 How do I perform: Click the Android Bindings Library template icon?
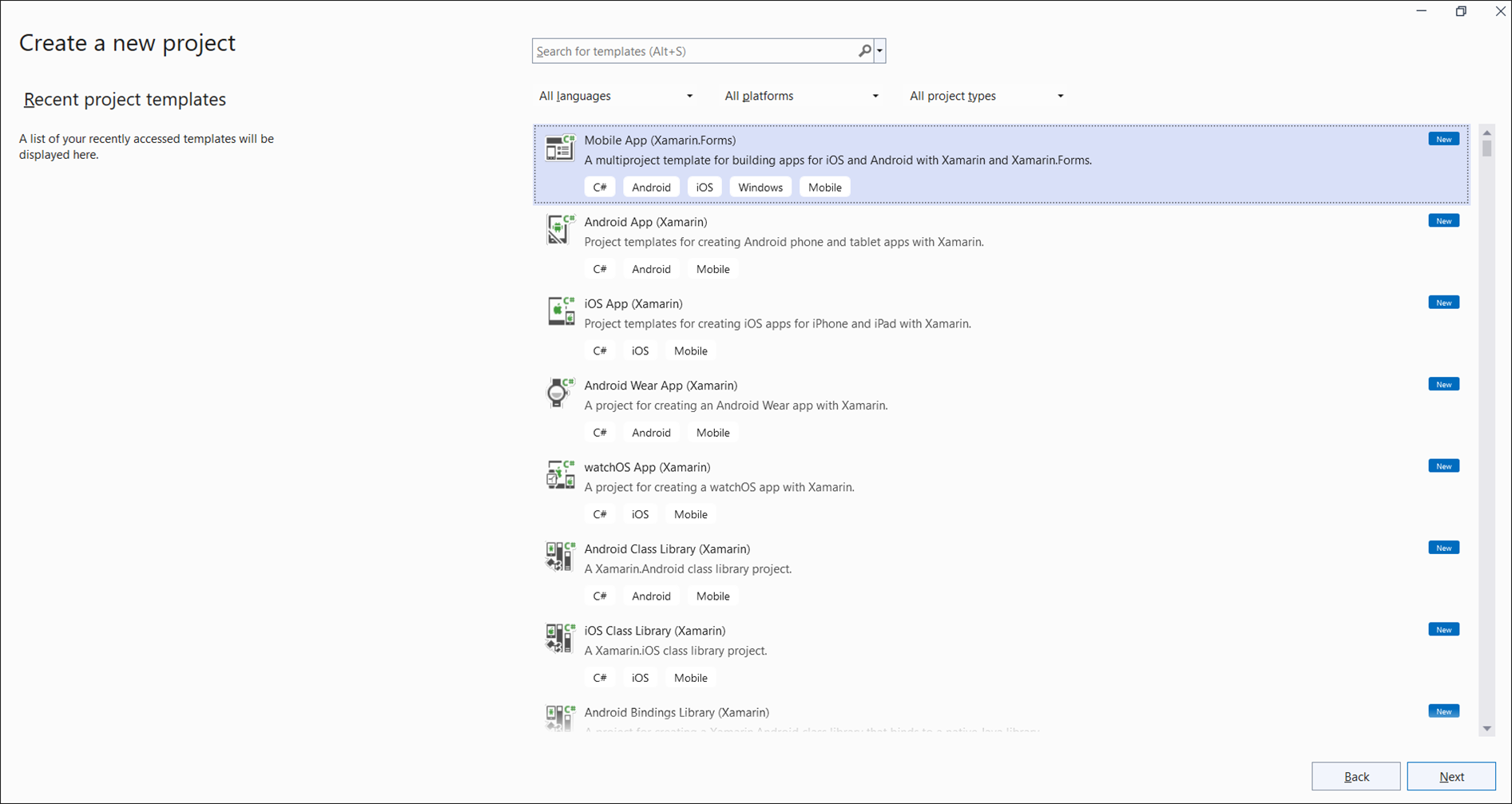(560, 718)
